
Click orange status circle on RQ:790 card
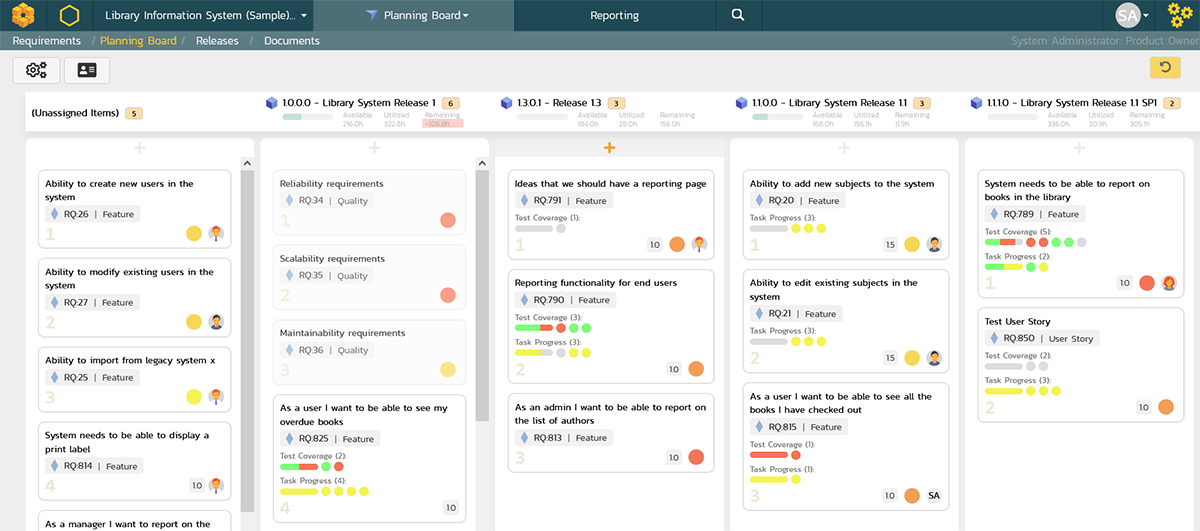pos(696,369)
